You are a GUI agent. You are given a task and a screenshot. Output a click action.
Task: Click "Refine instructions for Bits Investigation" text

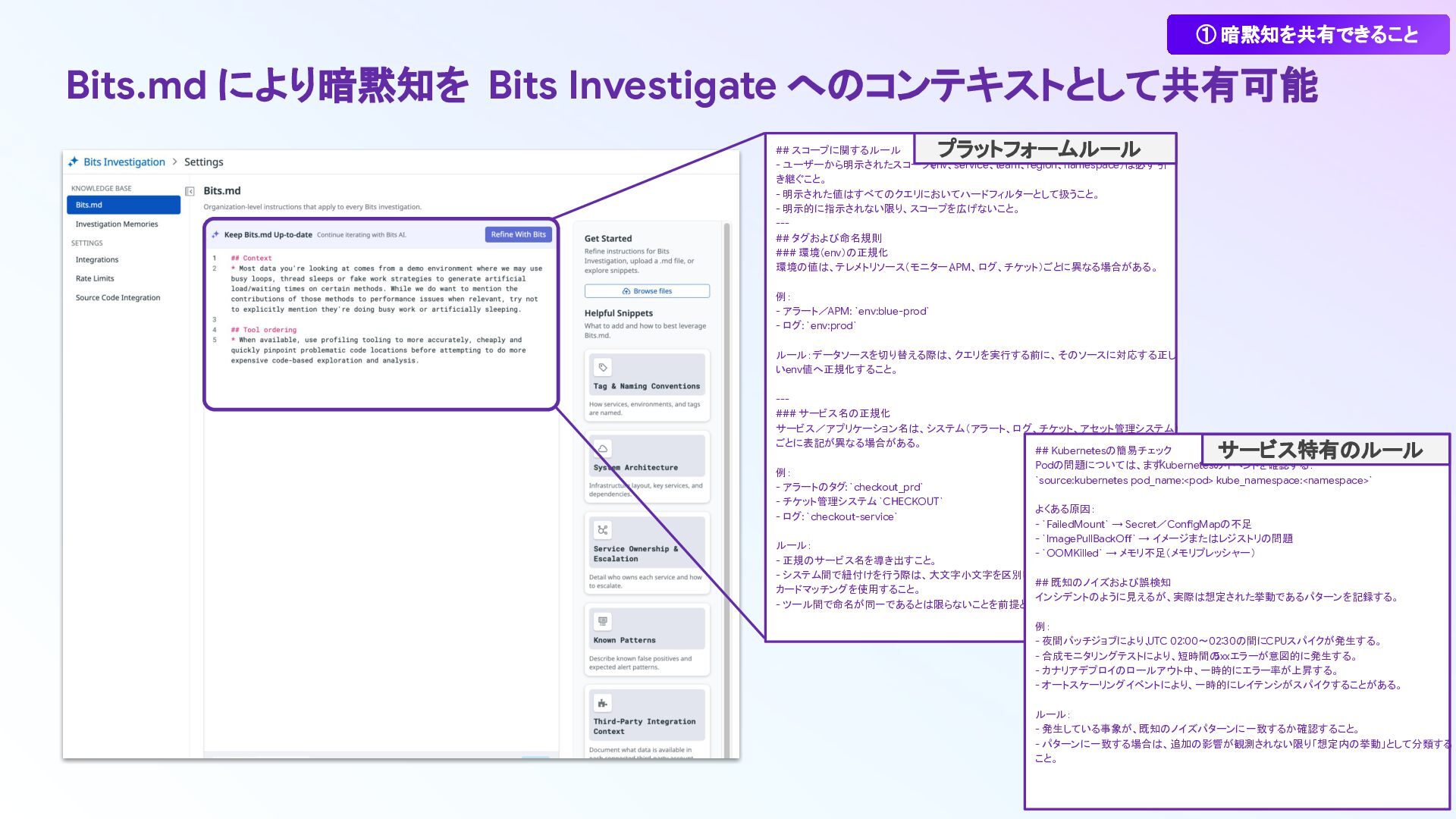[639, 261]
